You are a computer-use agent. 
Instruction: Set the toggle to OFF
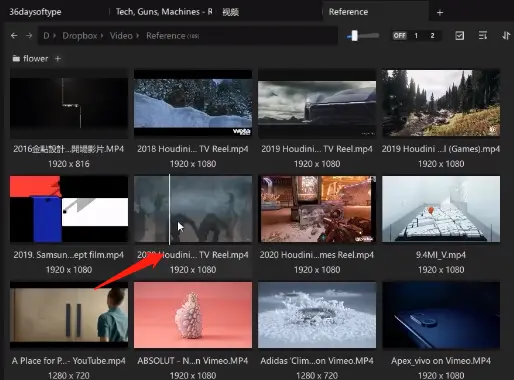[399, 35]
